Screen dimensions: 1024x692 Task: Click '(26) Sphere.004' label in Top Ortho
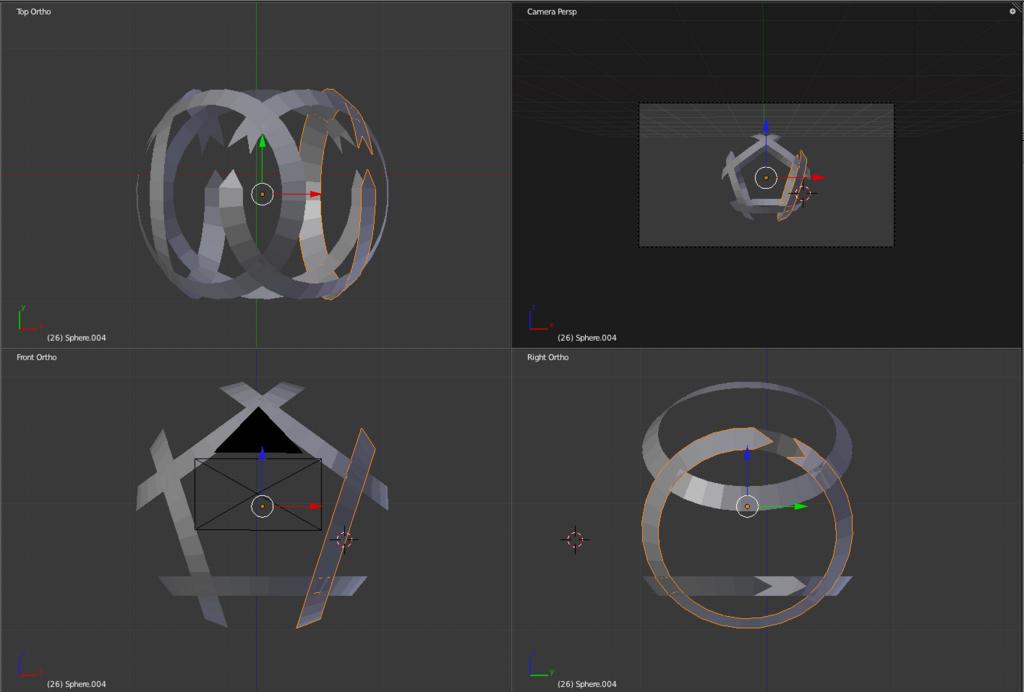click(x=76, y=338)
